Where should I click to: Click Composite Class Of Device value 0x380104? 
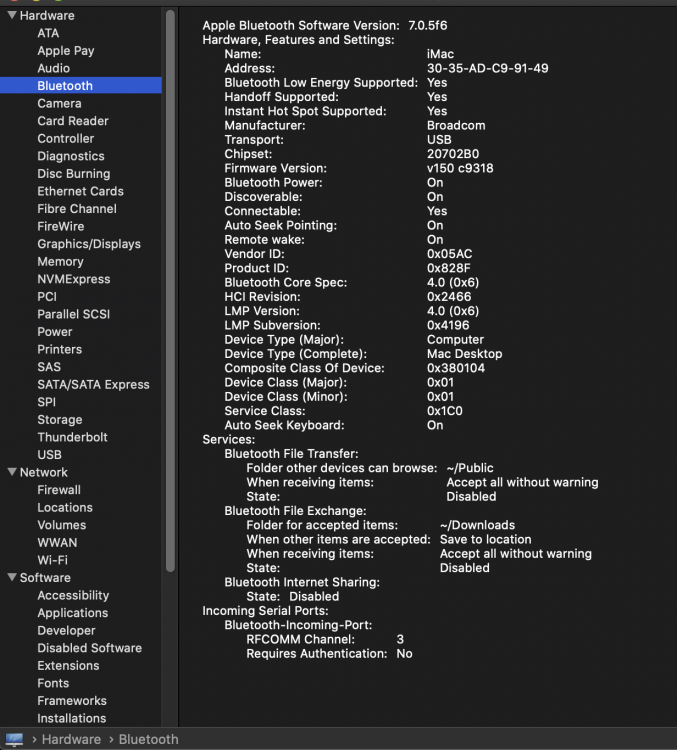coord(455,368)
